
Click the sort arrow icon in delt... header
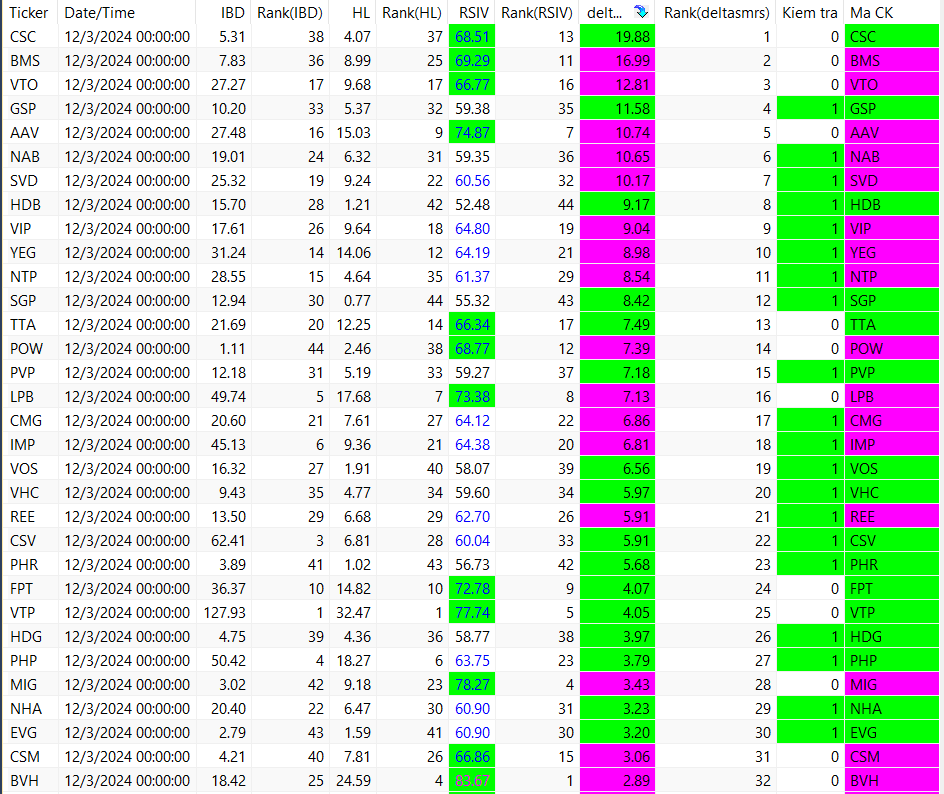point(641,12)
